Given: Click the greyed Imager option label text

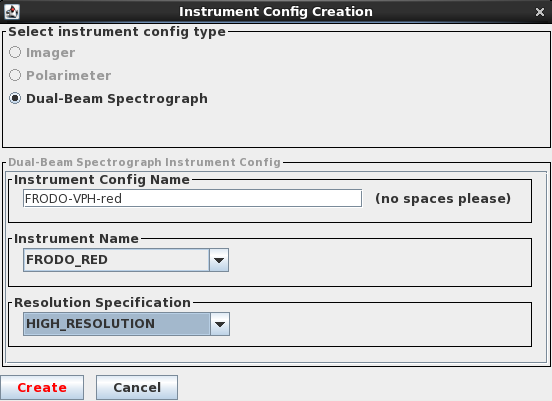Looking at the screenshot, I should 50,53.
